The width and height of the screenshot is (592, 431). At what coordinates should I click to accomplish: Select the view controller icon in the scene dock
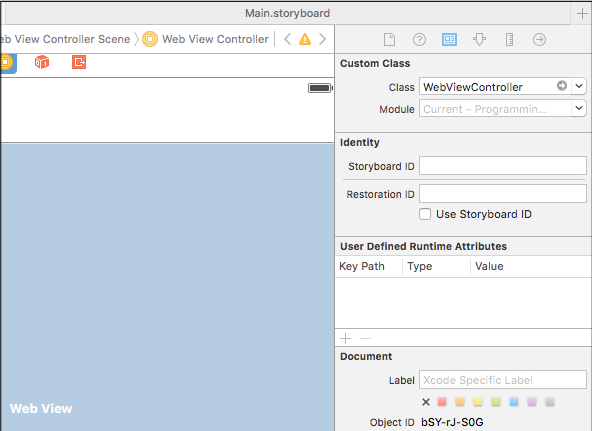6,62
